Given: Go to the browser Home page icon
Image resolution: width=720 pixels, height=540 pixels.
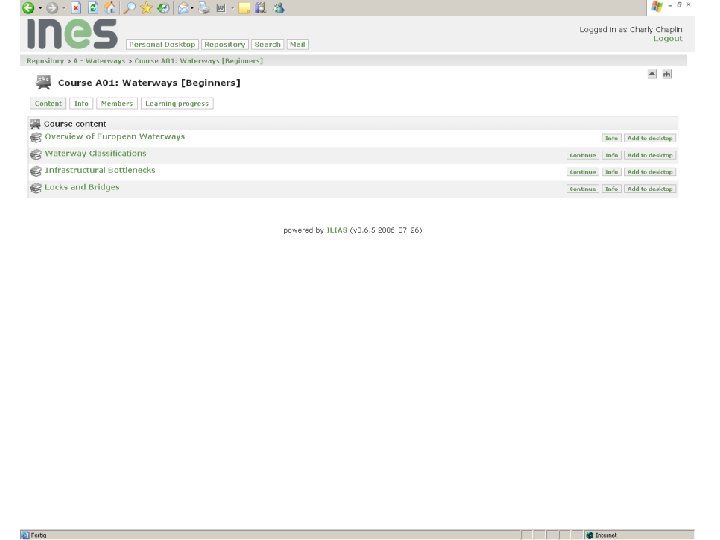Looking at the screenshot, I should 110,8.
